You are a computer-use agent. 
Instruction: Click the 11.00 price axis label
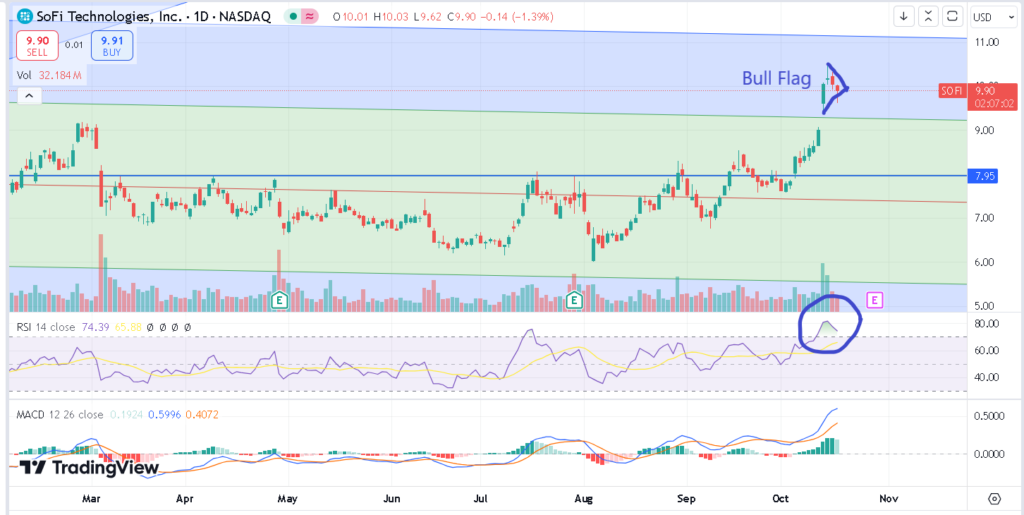coord(986,42)
